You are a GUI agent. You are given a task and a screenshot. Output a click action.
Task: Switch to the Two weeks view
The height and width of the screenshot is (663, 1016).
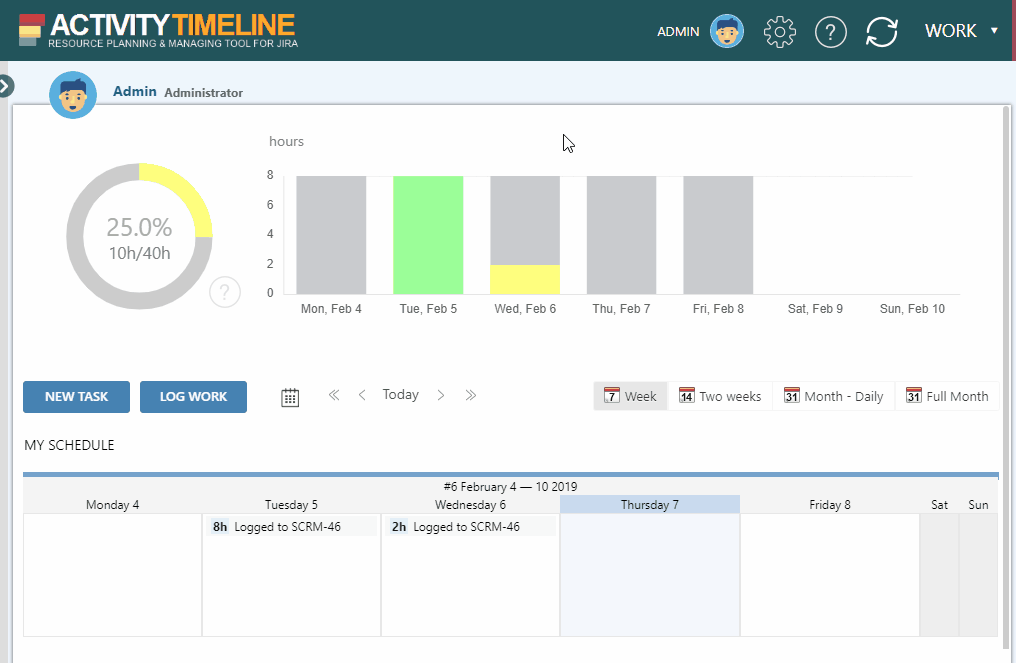(x=720, y=397)
